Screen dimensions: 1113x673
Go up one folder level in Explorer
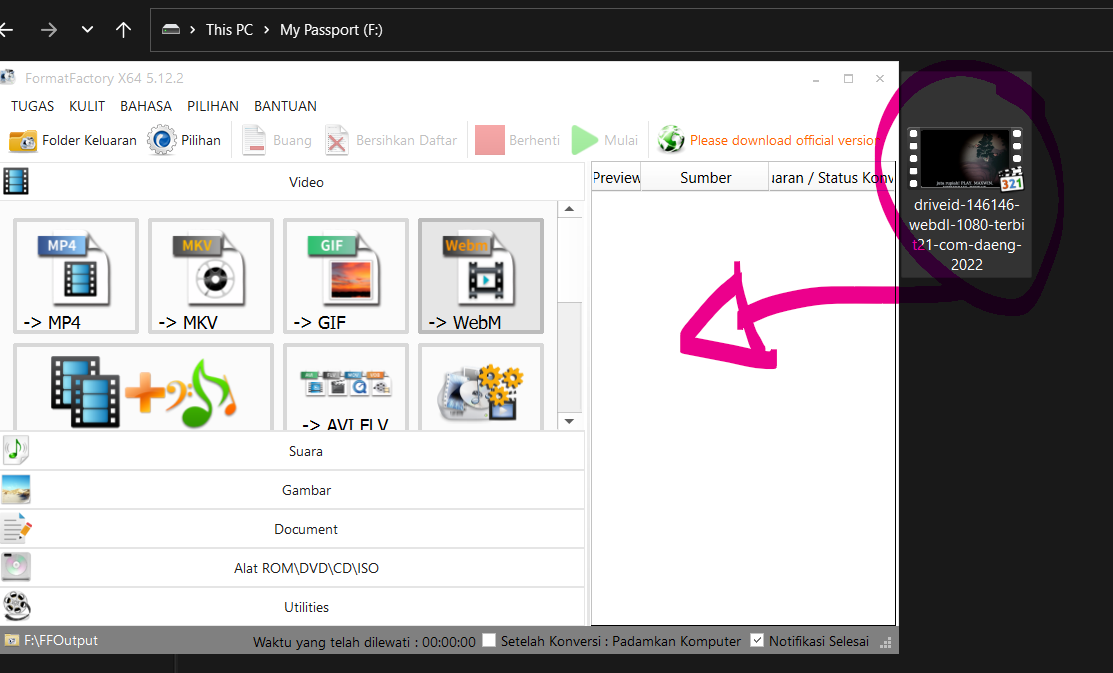click(x=124, y=30)
